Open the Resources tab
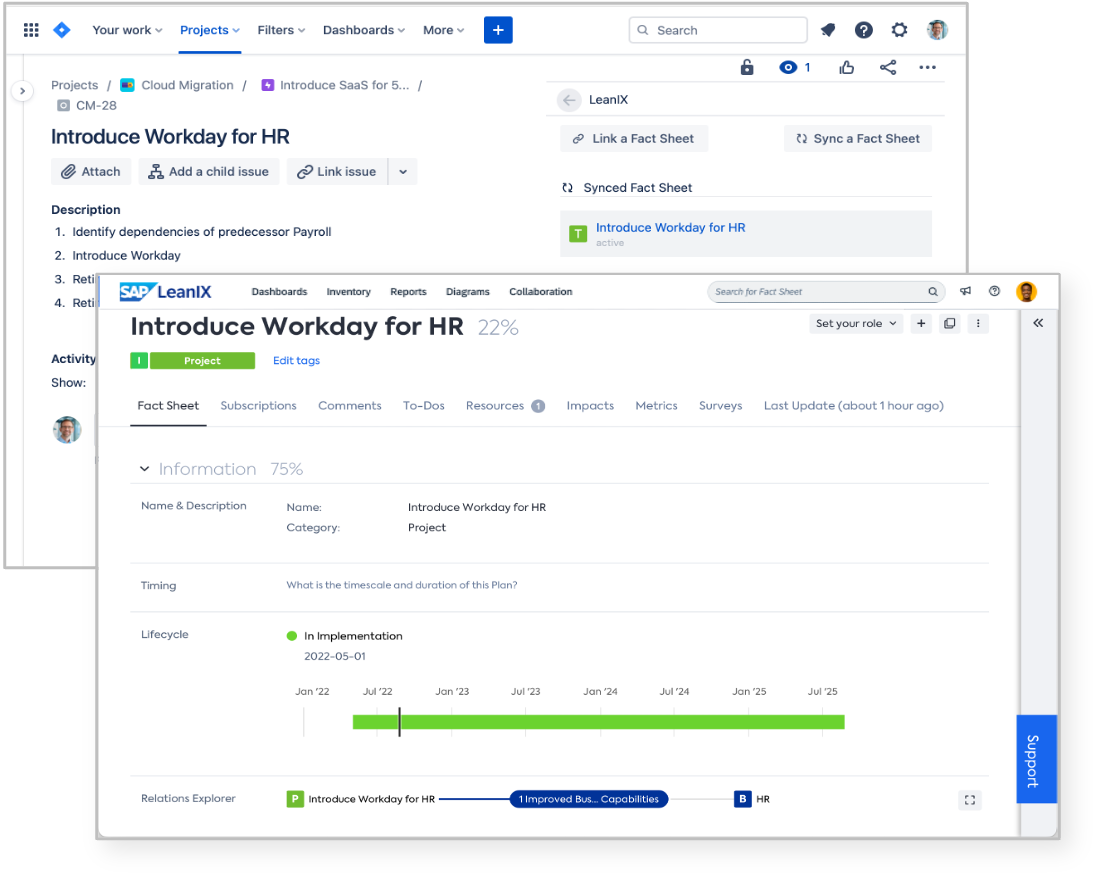The width and height of the screenshot is (1104, 884). (505, 406)
